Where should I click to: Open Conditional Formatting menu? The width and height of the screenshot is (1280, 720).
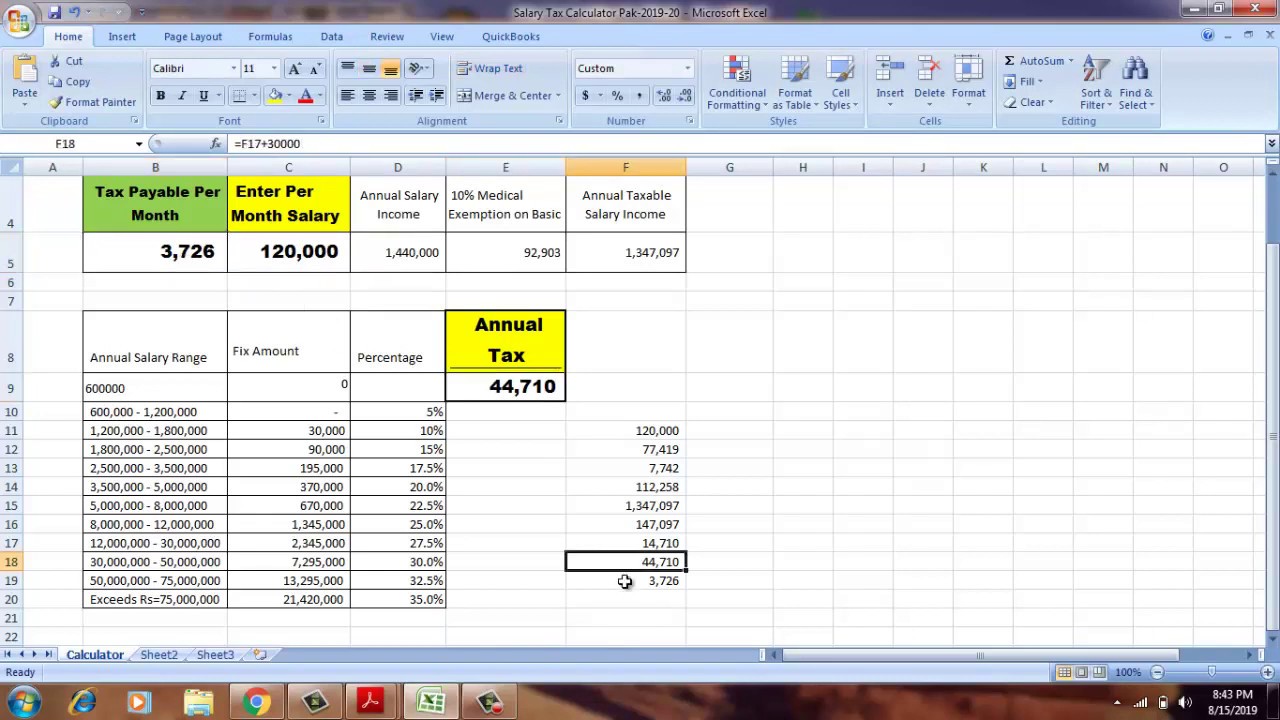pos(737,83)
